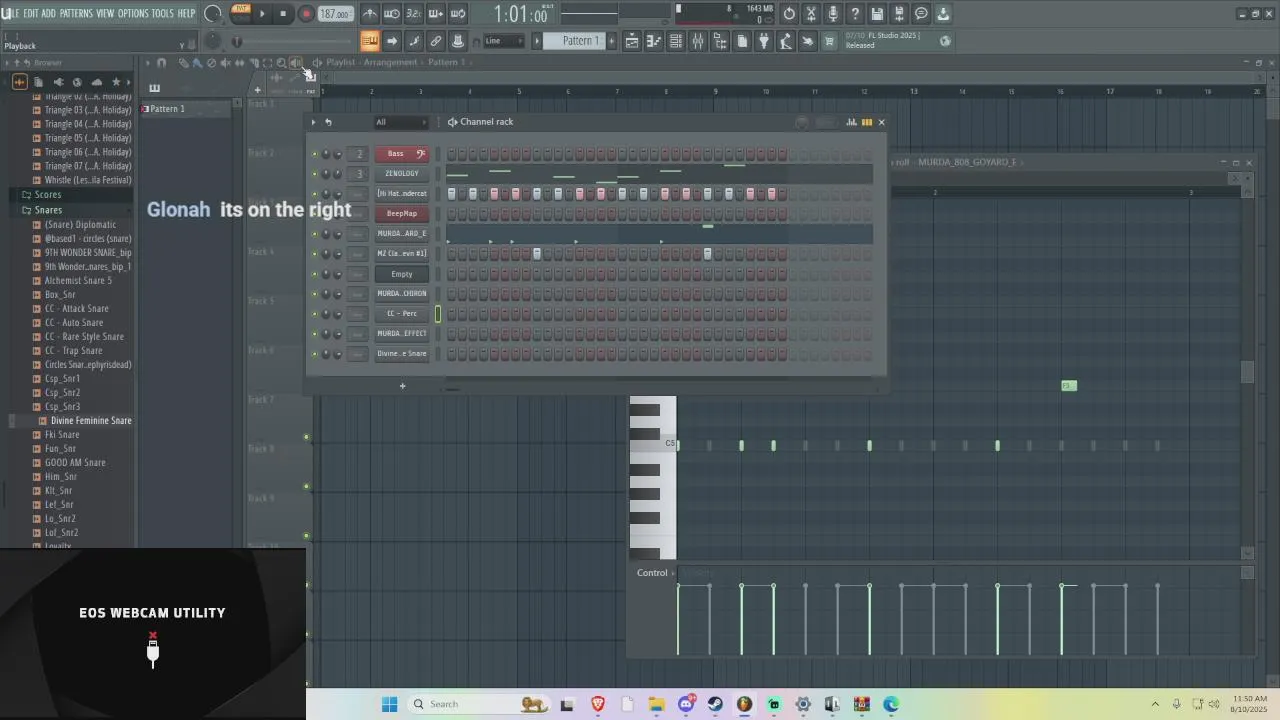Screen dimensions: 1280x720
Task: Click the channel rack graph editor icon
Action: point(852,122)
